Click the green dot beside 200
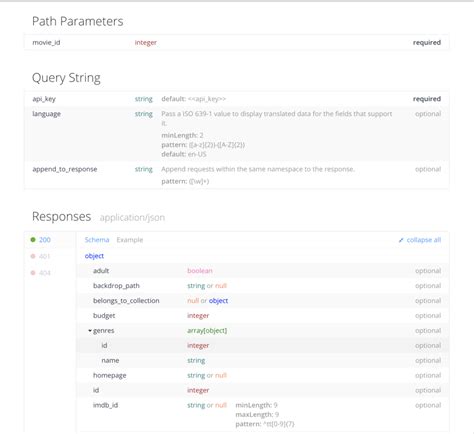The width and height of the screenshot is (474, 434). (x=33, y=240)
